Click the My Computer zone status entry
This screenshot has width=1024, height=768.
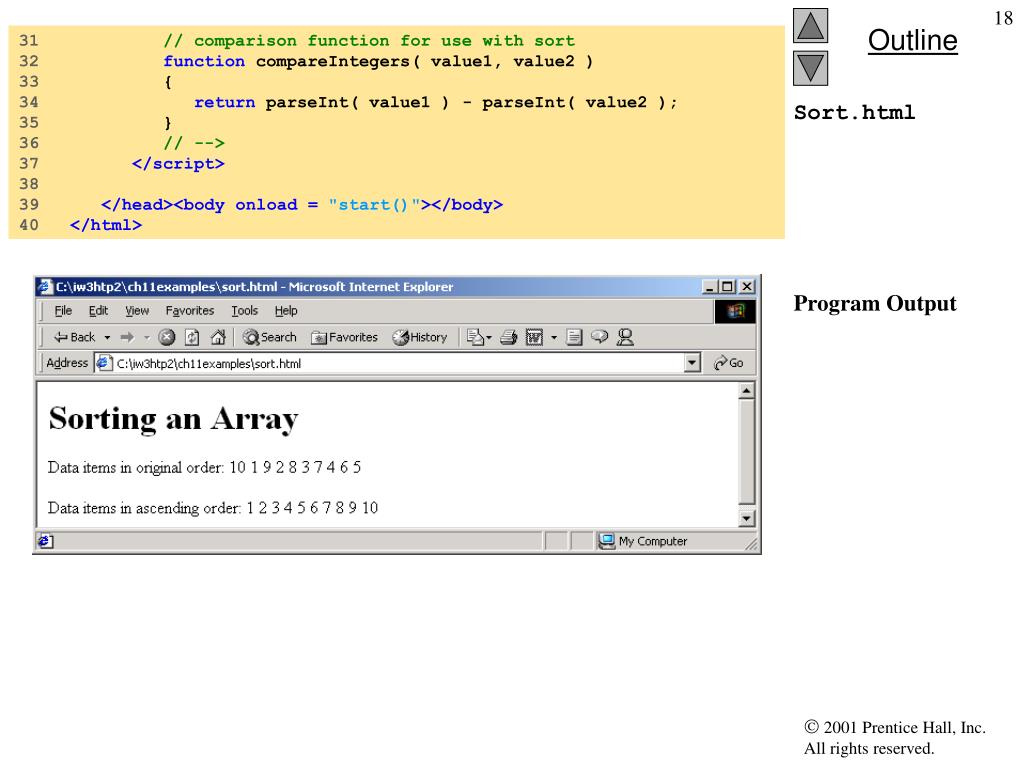click(644, 541)
